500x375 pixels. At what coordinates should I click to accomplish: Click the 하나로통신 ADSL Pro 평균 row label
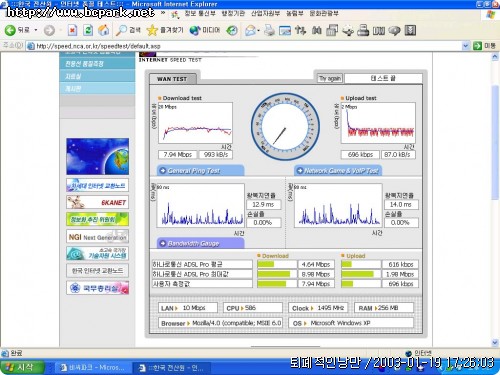tap(202, 264)
